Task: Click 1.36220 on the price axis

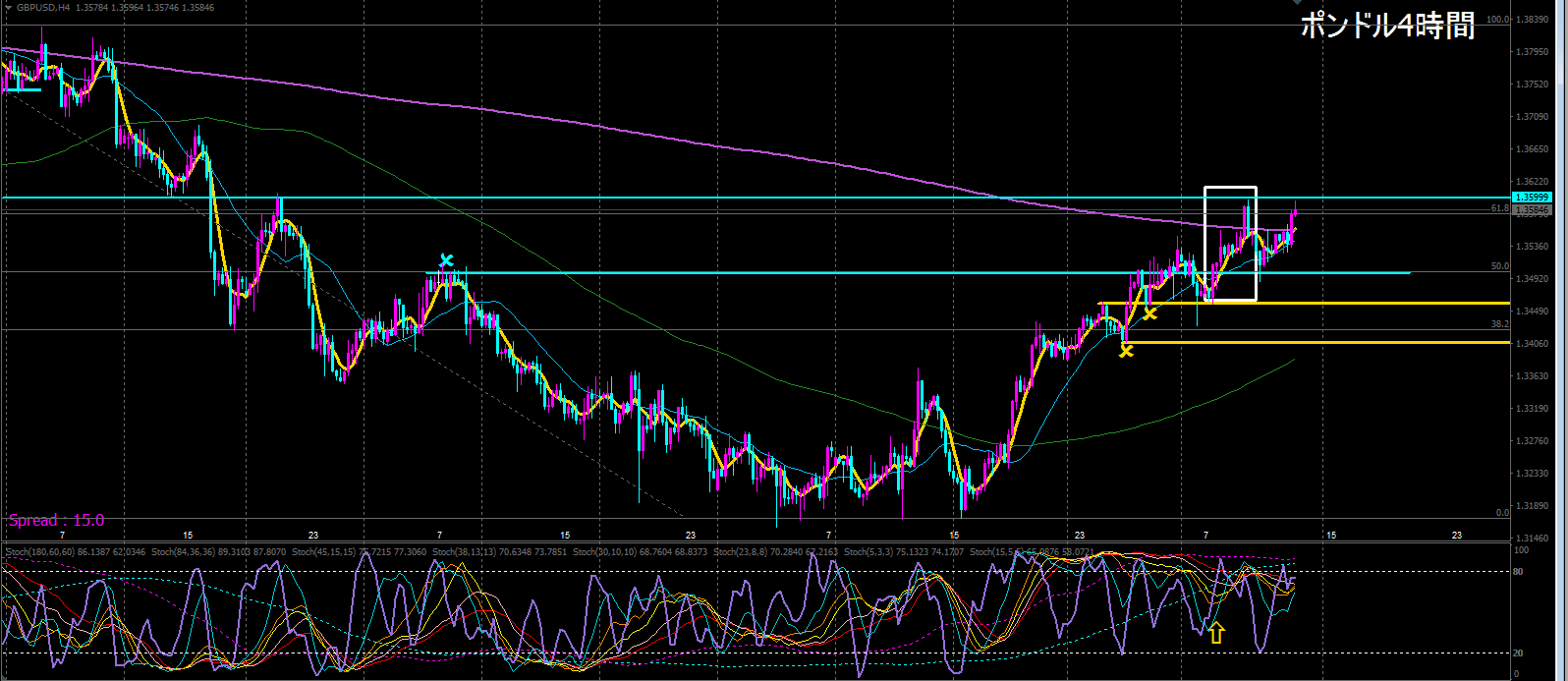Action: [x=1534, y=182]
